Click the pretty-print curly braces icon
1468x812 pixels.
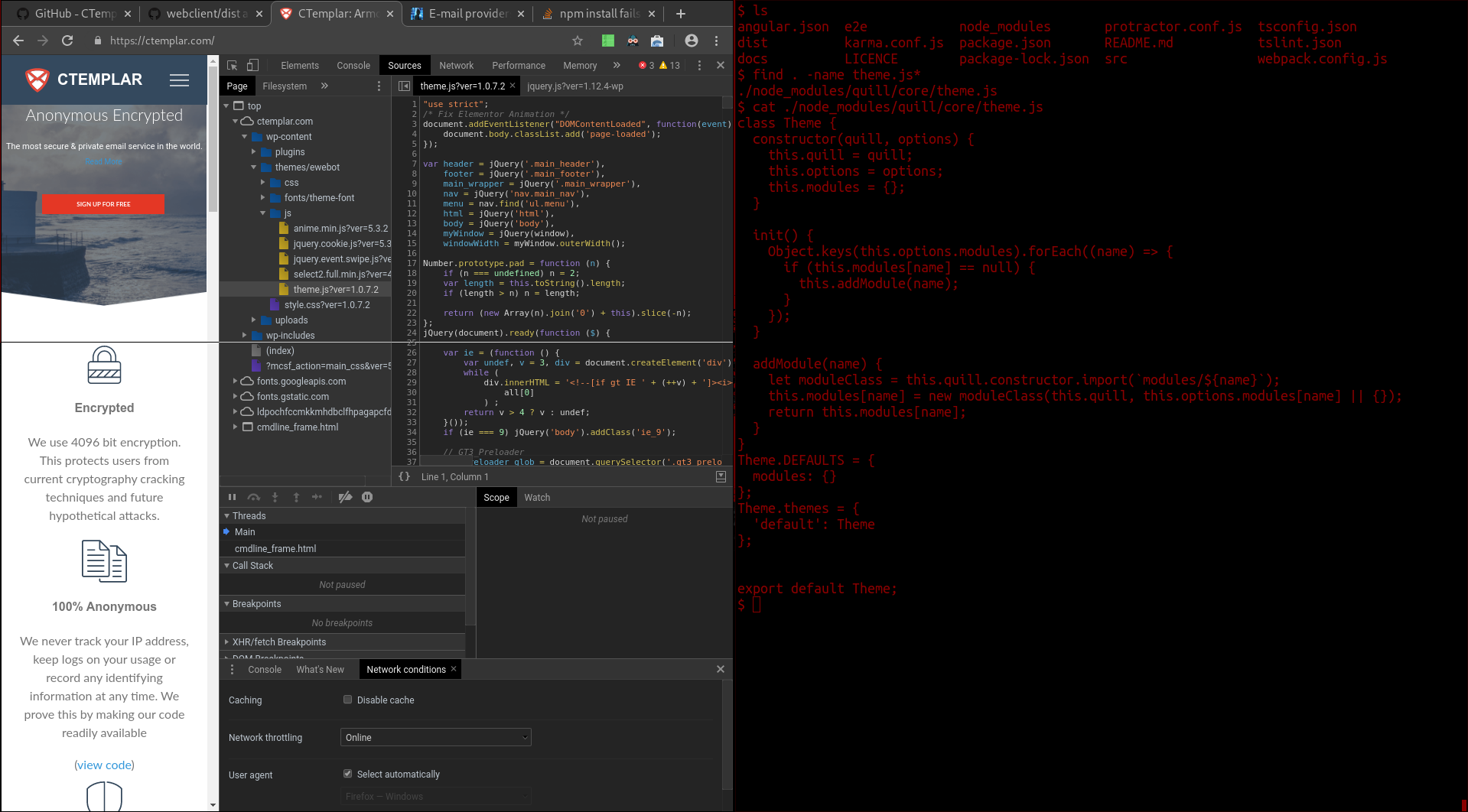(405, 476)
